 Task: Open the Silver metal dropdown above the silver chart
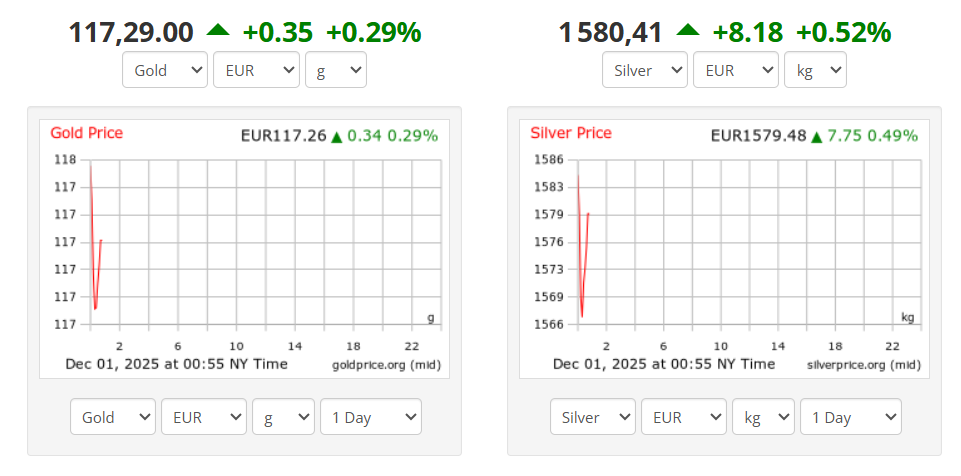(x=645, y=71)
